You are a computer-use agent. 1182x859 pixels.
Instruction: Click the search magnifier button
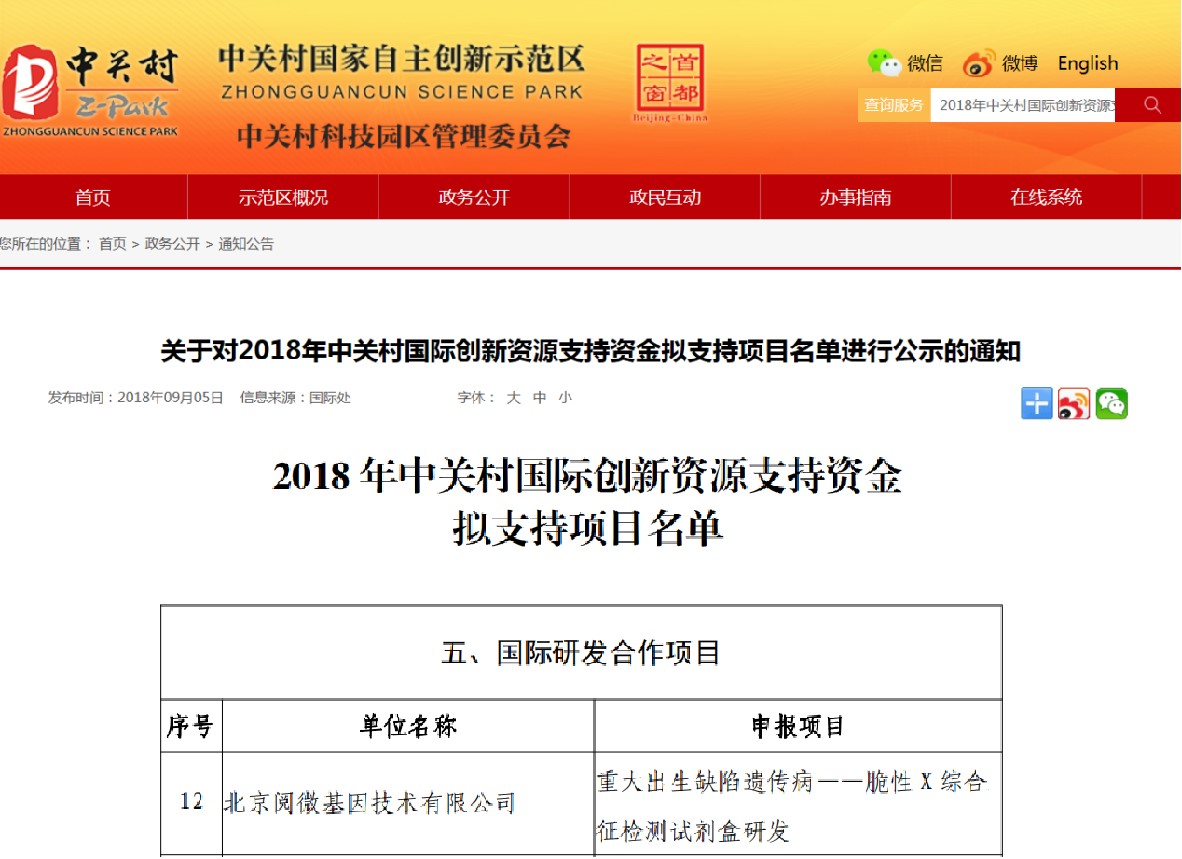1152,105
